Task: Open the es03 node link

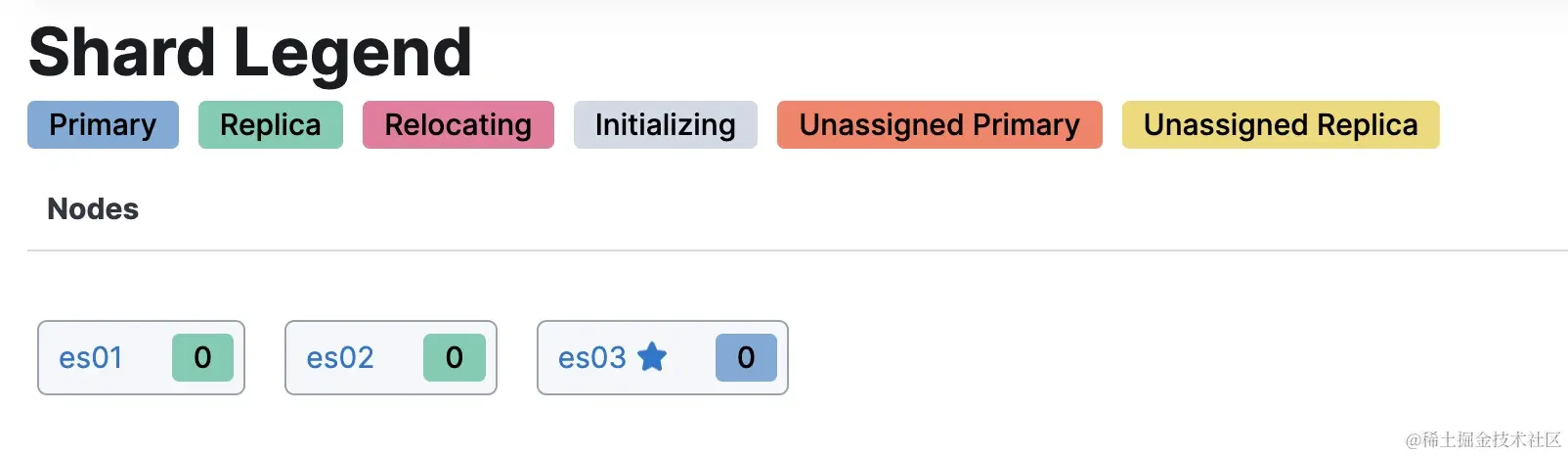Action: pyautogui.click(x=591, y=358)
